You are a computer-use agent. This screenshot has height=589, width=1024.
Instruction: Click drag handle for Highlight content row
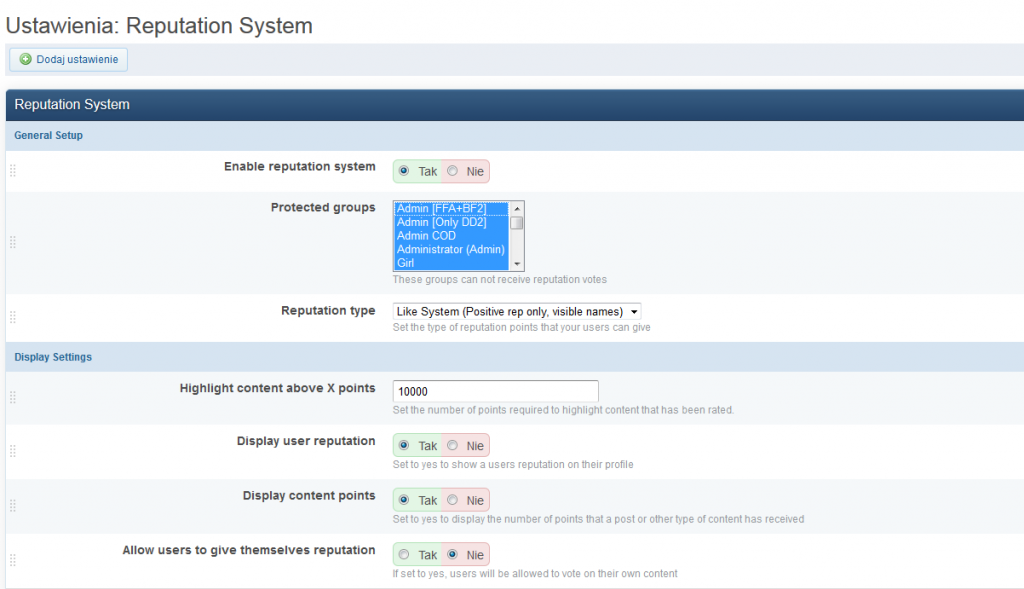[13, 397]
